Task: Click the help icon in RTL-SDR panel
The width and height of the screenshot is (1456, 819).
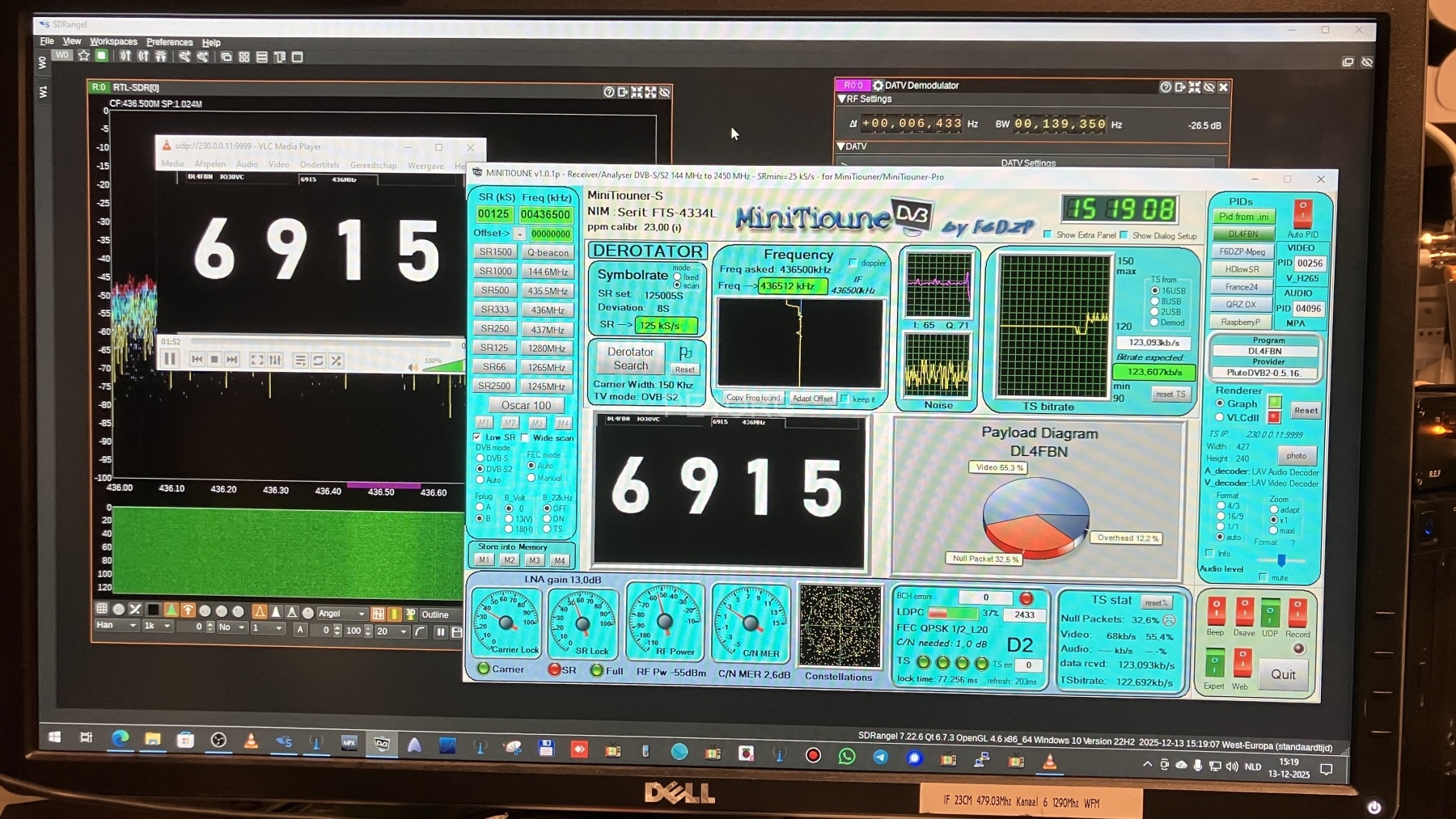Action: pyautogui.click(x=608, y=92)
